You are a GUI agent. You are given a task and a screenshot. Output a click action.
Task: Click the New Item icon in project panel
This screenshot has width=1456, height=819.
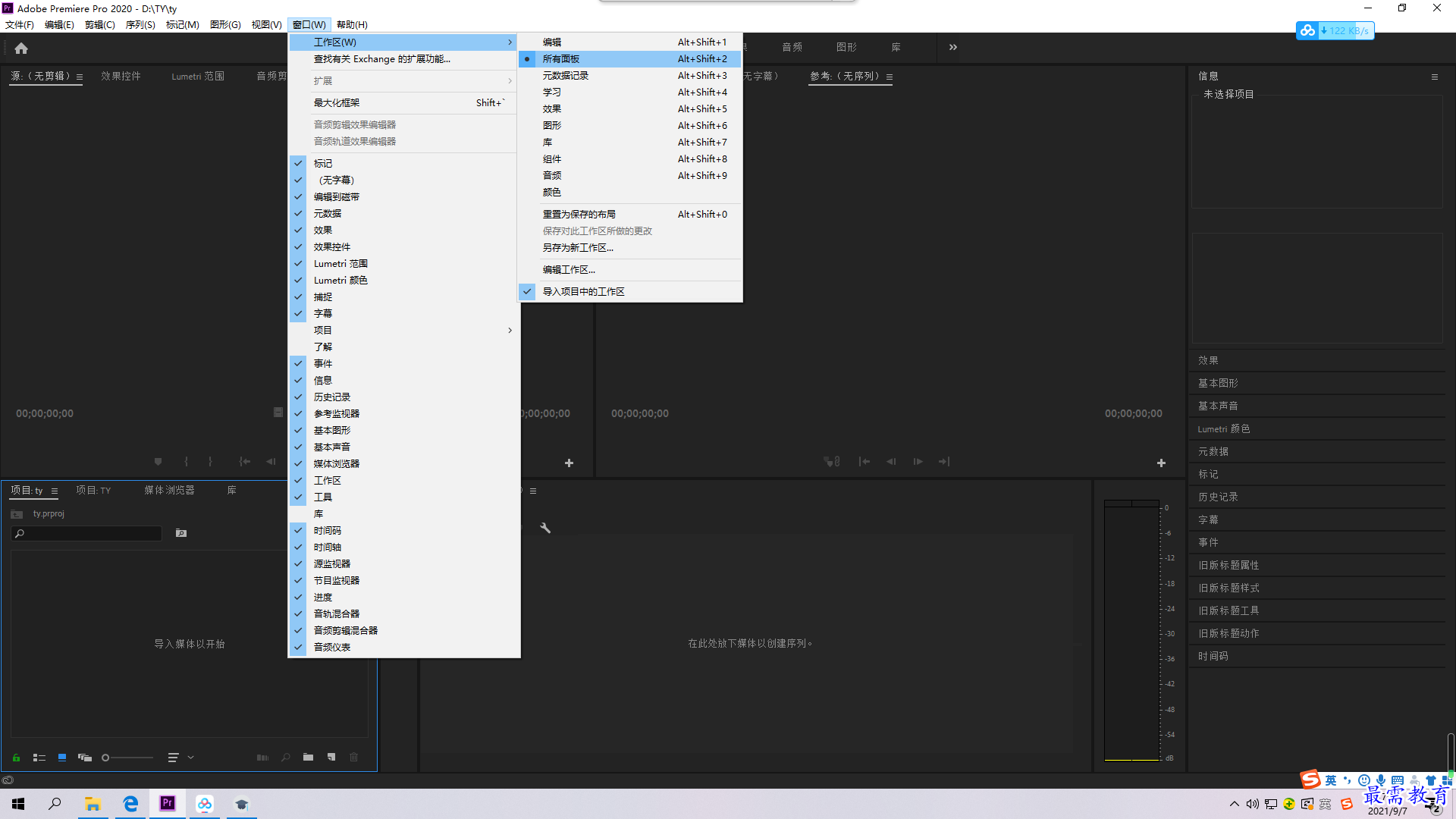click(x=331, y=758)
